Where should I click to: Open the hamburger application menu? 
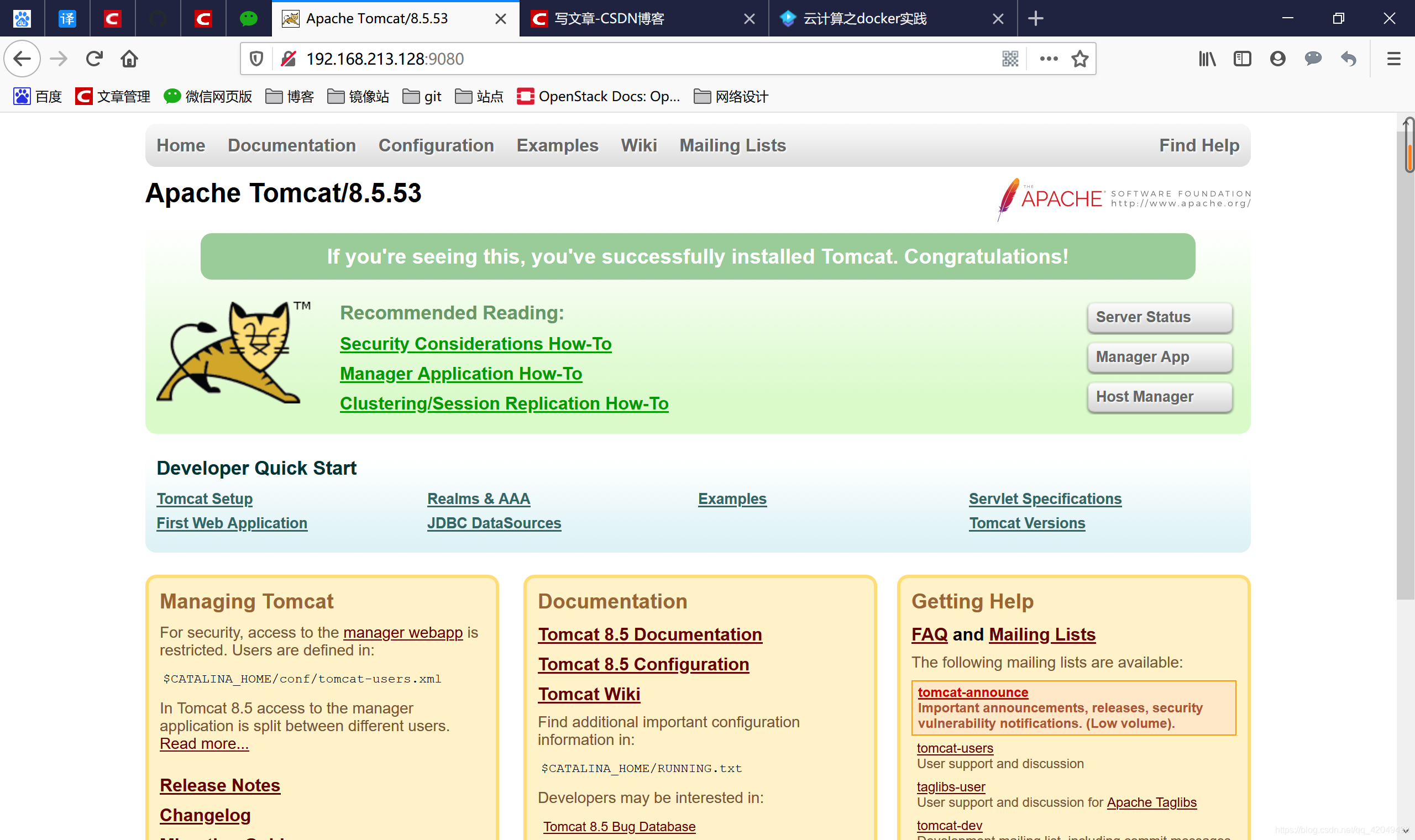click(1393, 59)
